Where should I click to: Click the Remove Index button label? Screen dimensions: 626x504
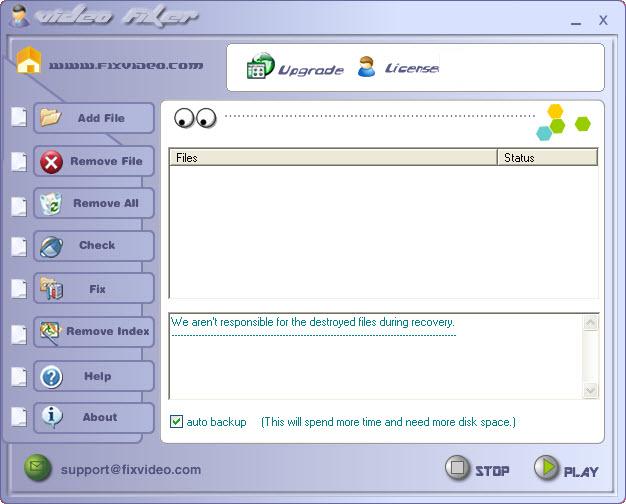click(108, 331)
